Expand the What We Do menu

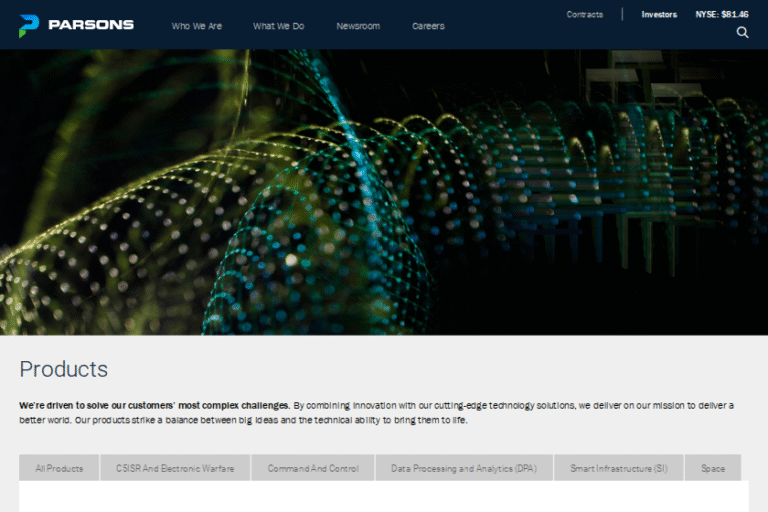(278, 26)
